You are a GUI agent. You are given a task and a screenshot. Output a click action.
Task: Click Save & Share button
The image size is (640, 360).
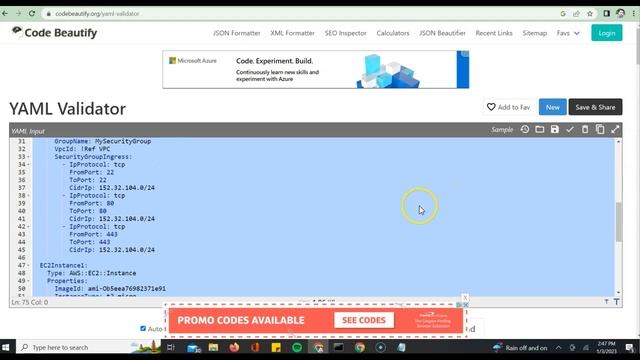(x=595, y=107)
